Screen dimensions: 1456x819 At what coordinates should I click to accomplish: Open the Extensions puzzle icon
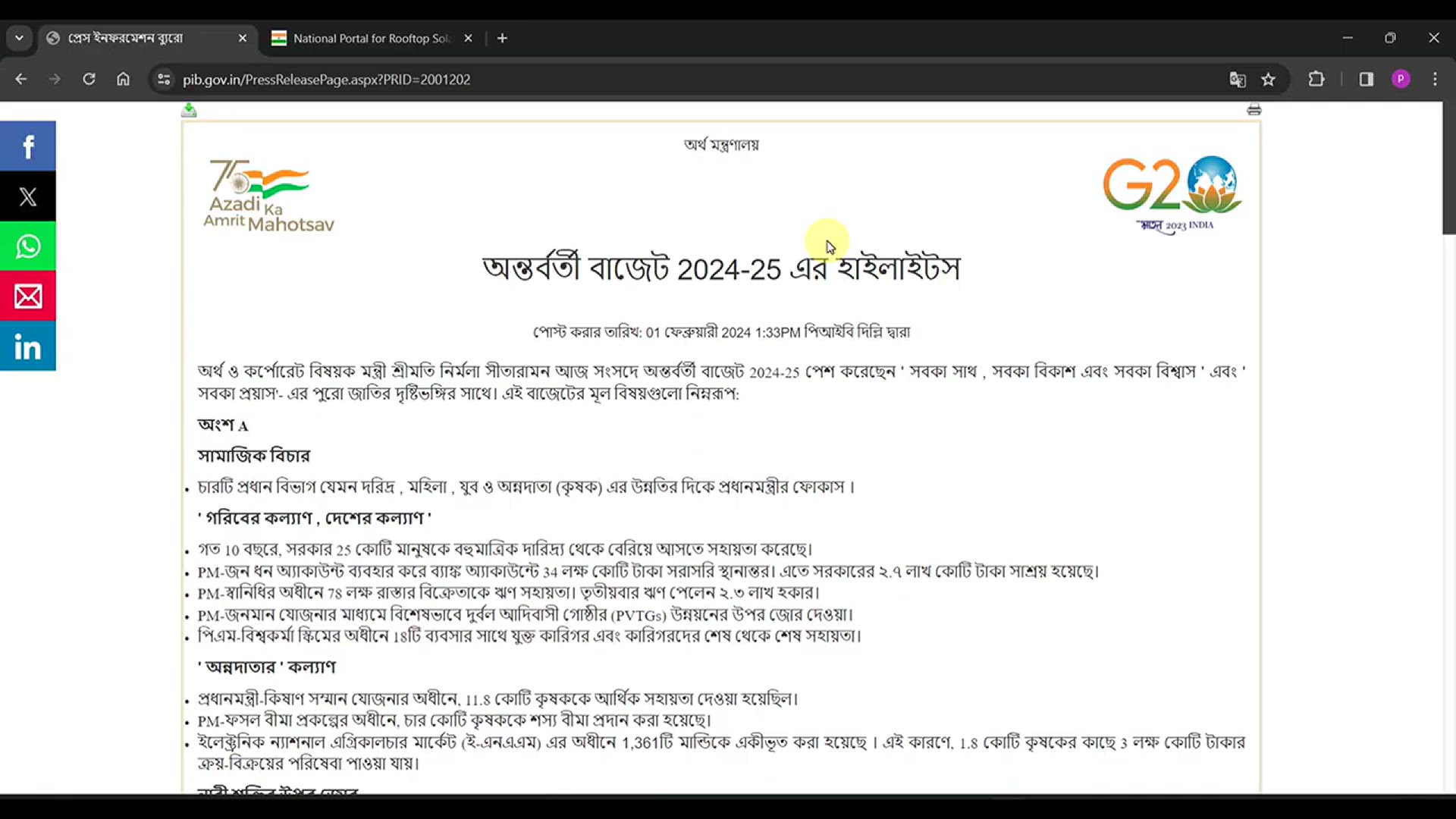pos(1316,80)
